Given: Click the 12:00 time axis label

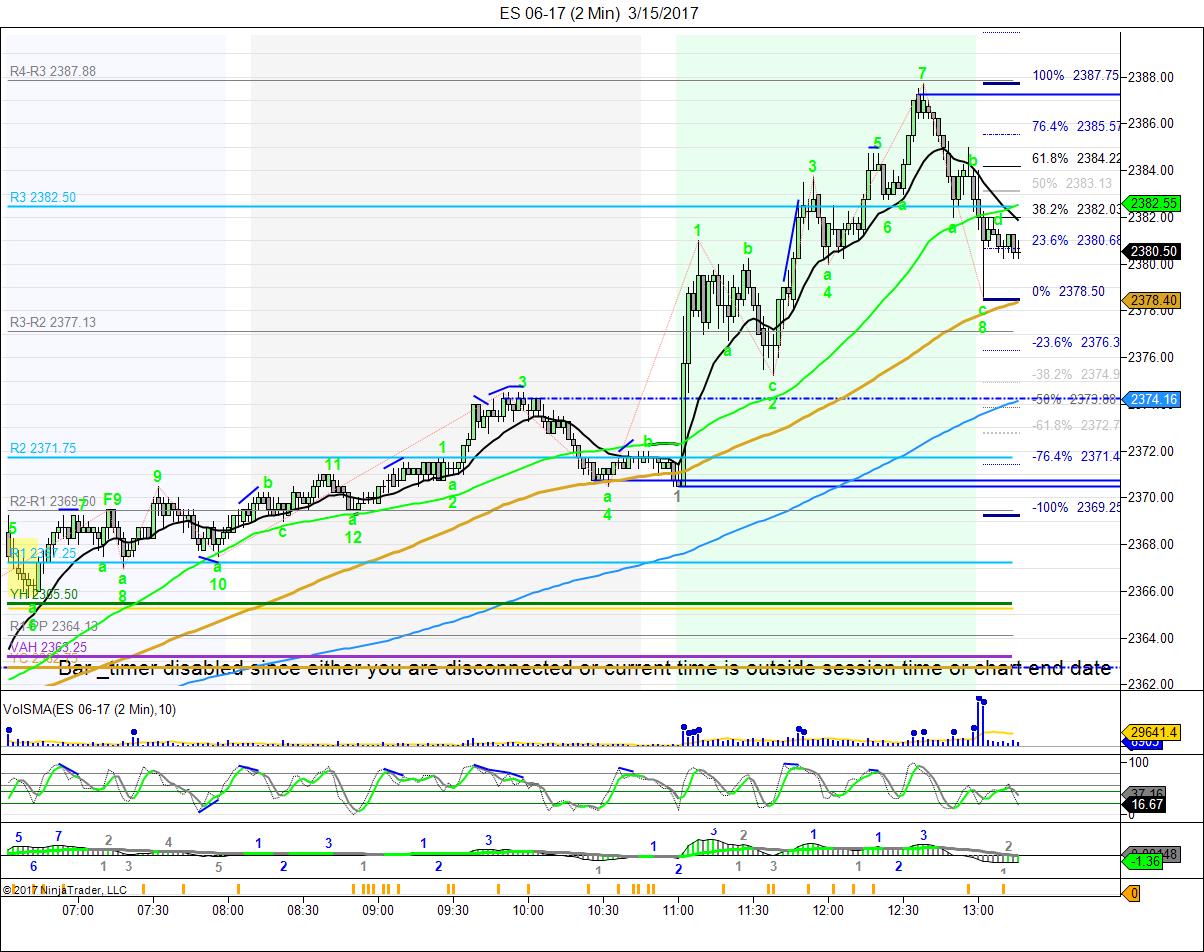Looking at the screenshot, I should tap(828, 910).
